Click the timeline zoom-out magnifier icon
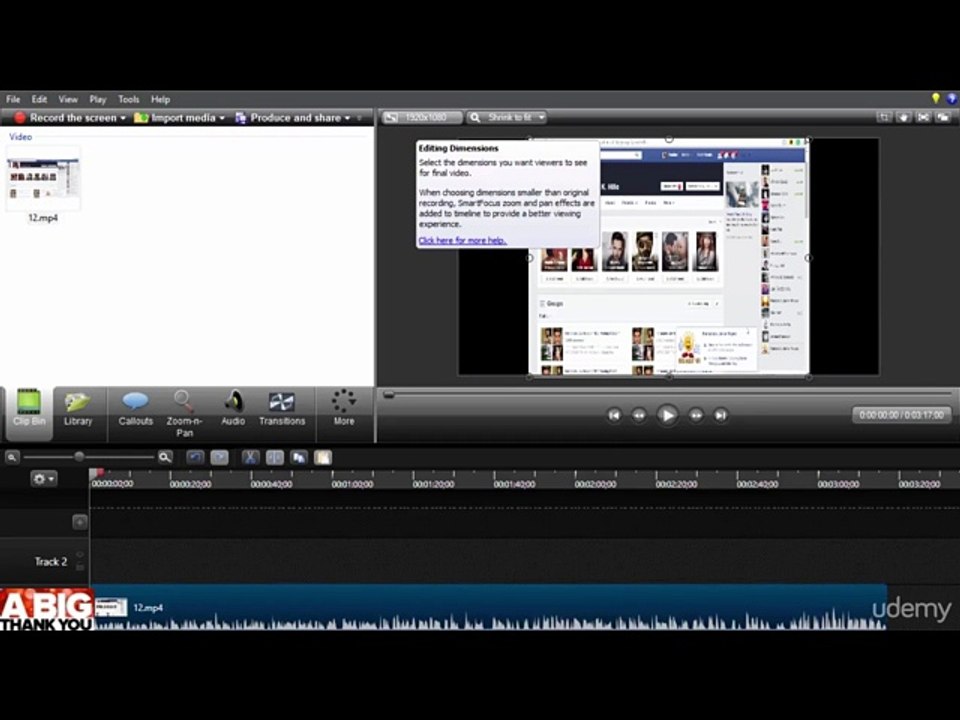The height and width of the screenshot is (720, 960). pyautogui.click(x=12, y=457)
